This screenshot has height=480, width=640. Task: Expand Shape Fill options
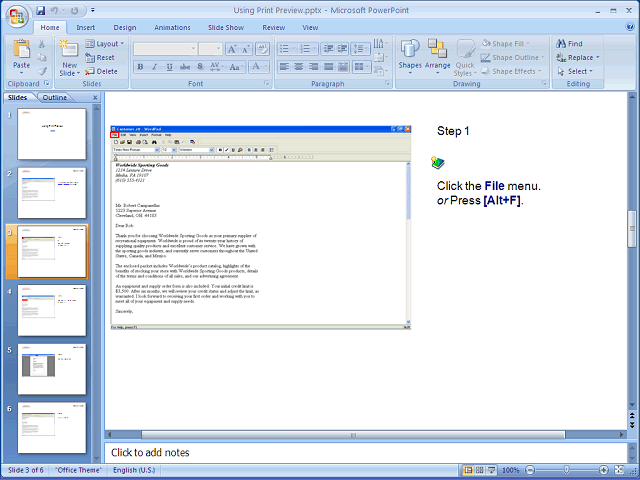click(x=505, y=44)
